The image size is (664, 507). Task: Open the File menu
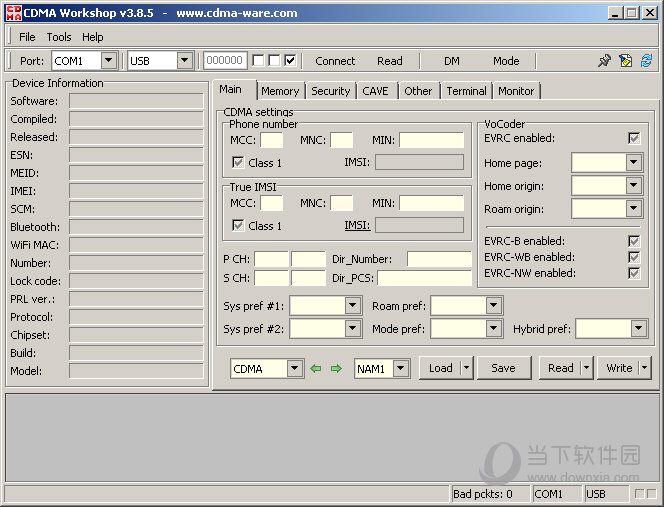click(x=27, y=37)
